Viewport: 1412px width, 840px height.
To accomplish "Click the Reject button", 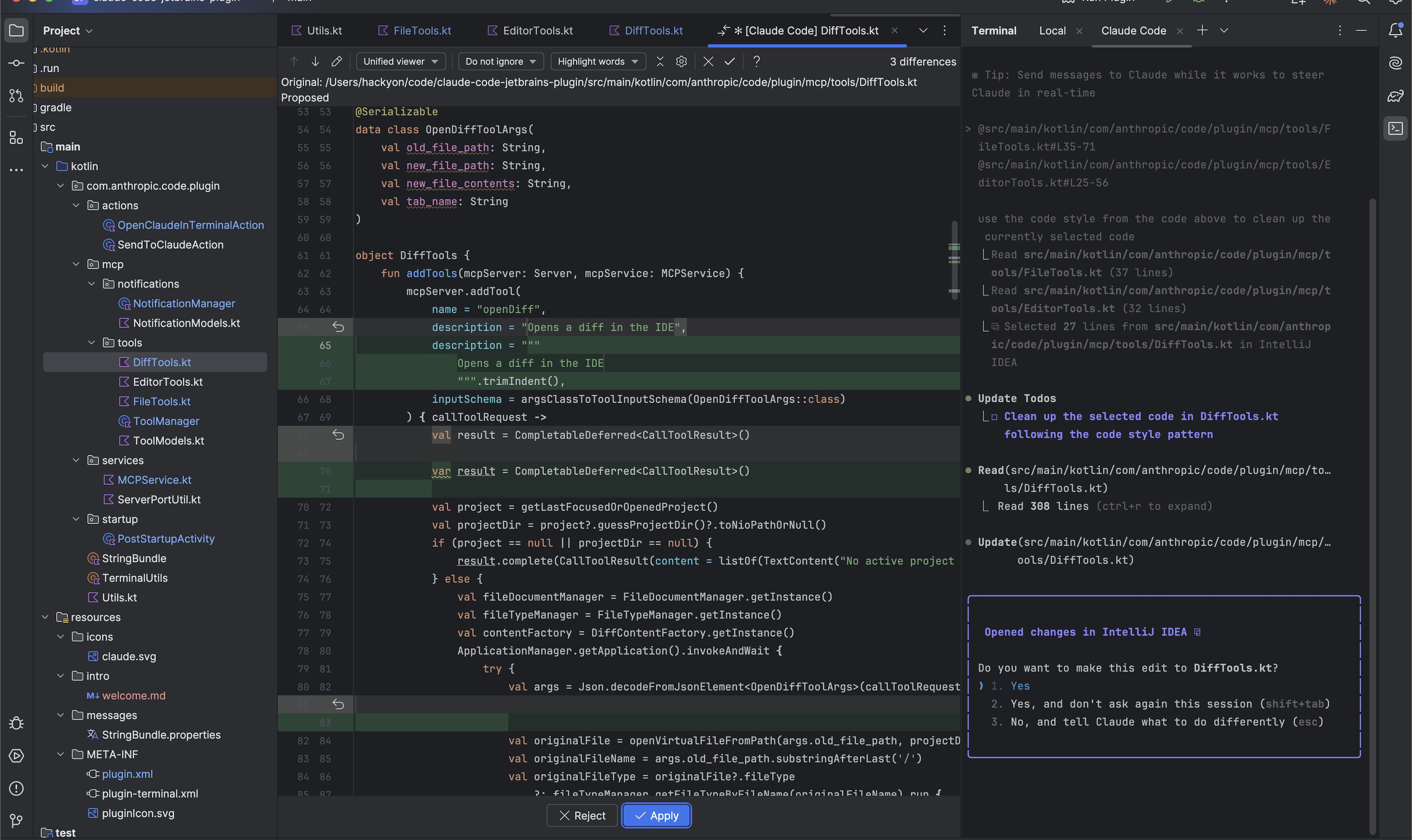I will click(x=582, y=816).
